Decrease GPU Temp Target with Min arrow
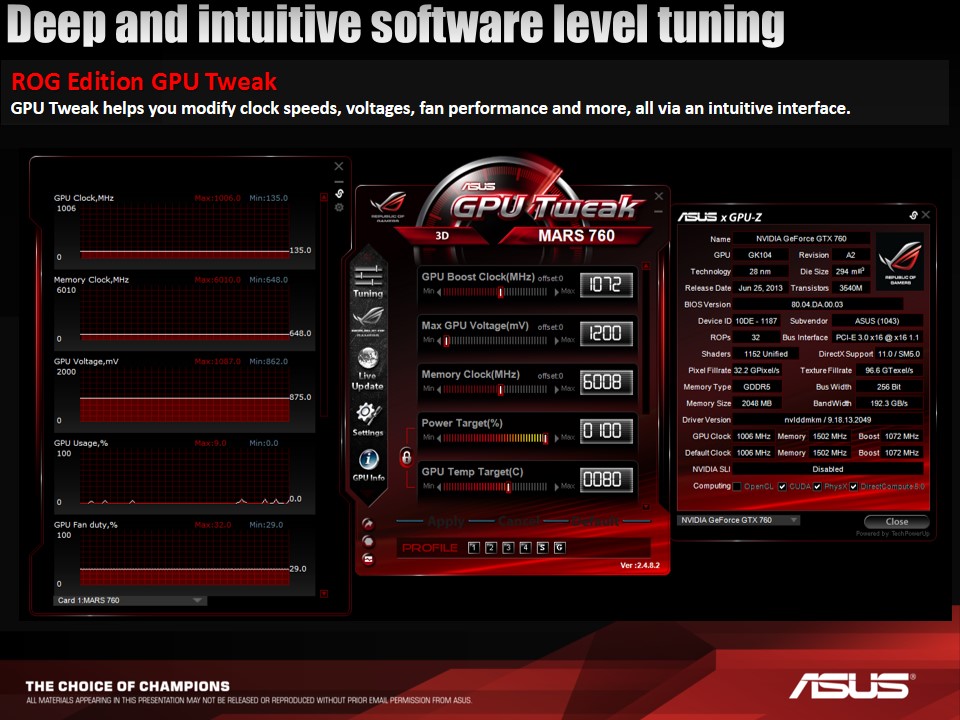The height and width of the screenshot is (720, 960). (438, 487)
